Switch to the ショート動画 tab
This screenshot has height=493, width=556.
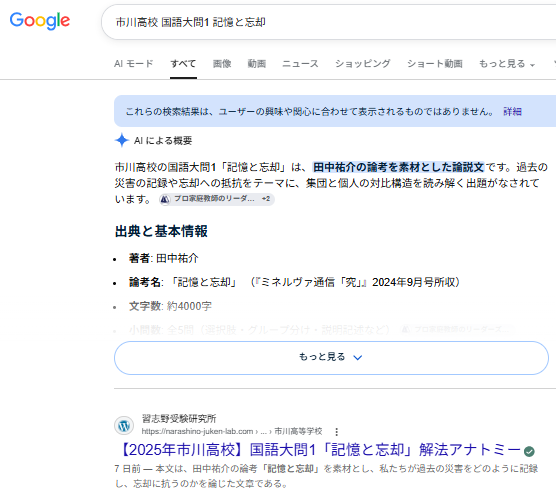(x=435, y=64)
